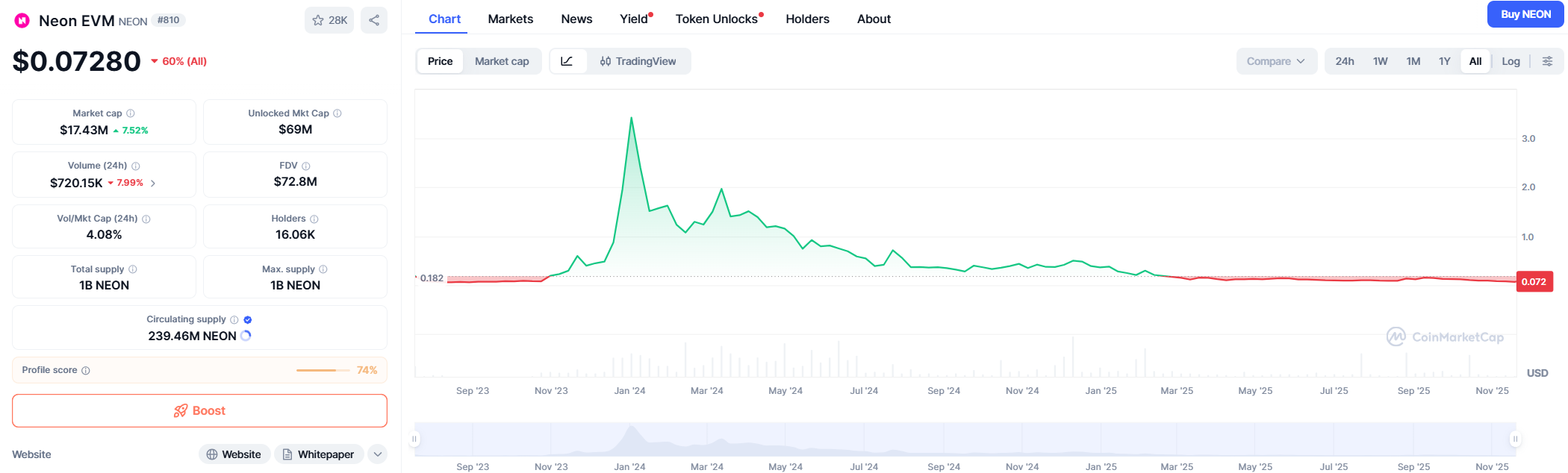Click the $17.43M market cap value
This screenshot has height=473, width=1568.
tap(84, 130)
